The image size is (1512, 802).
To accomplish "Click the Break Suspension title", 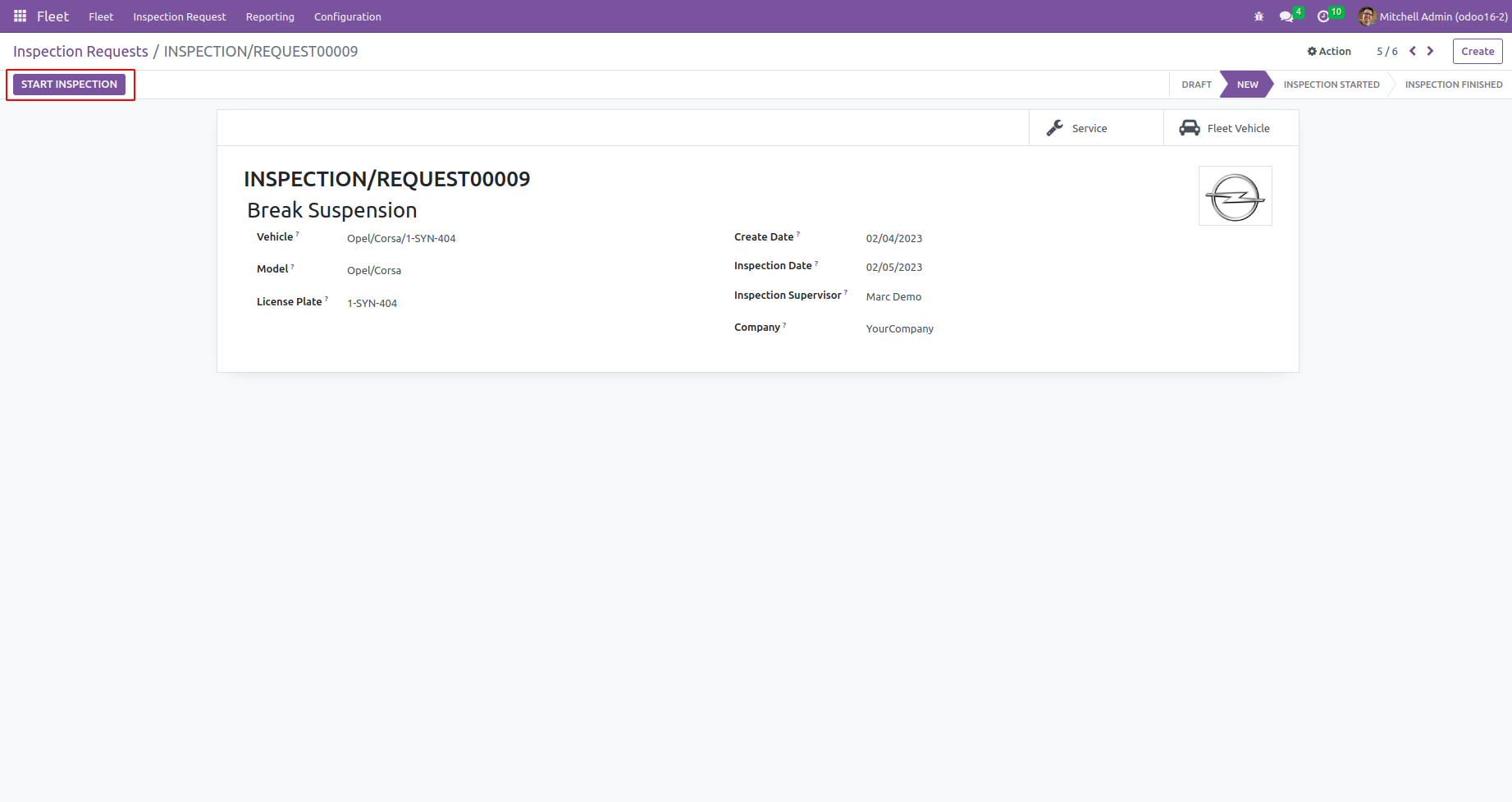I will [x=332, y=210].
